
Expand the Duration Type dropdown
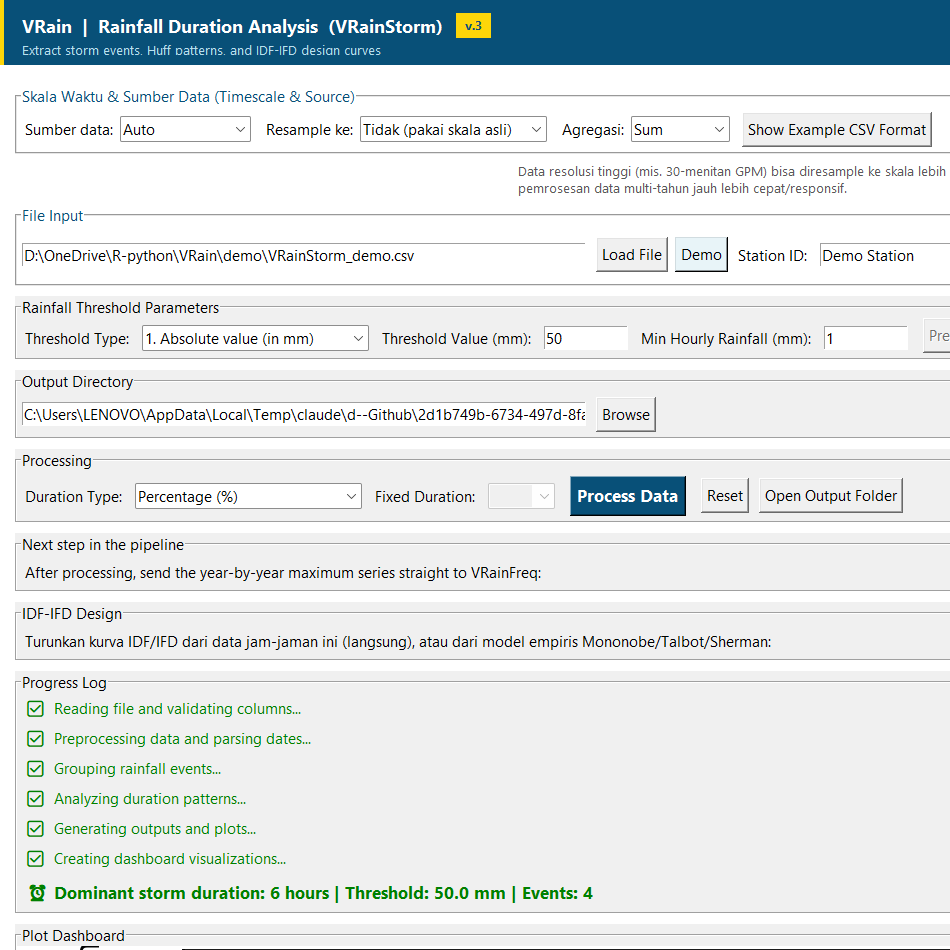pos(248,497)
